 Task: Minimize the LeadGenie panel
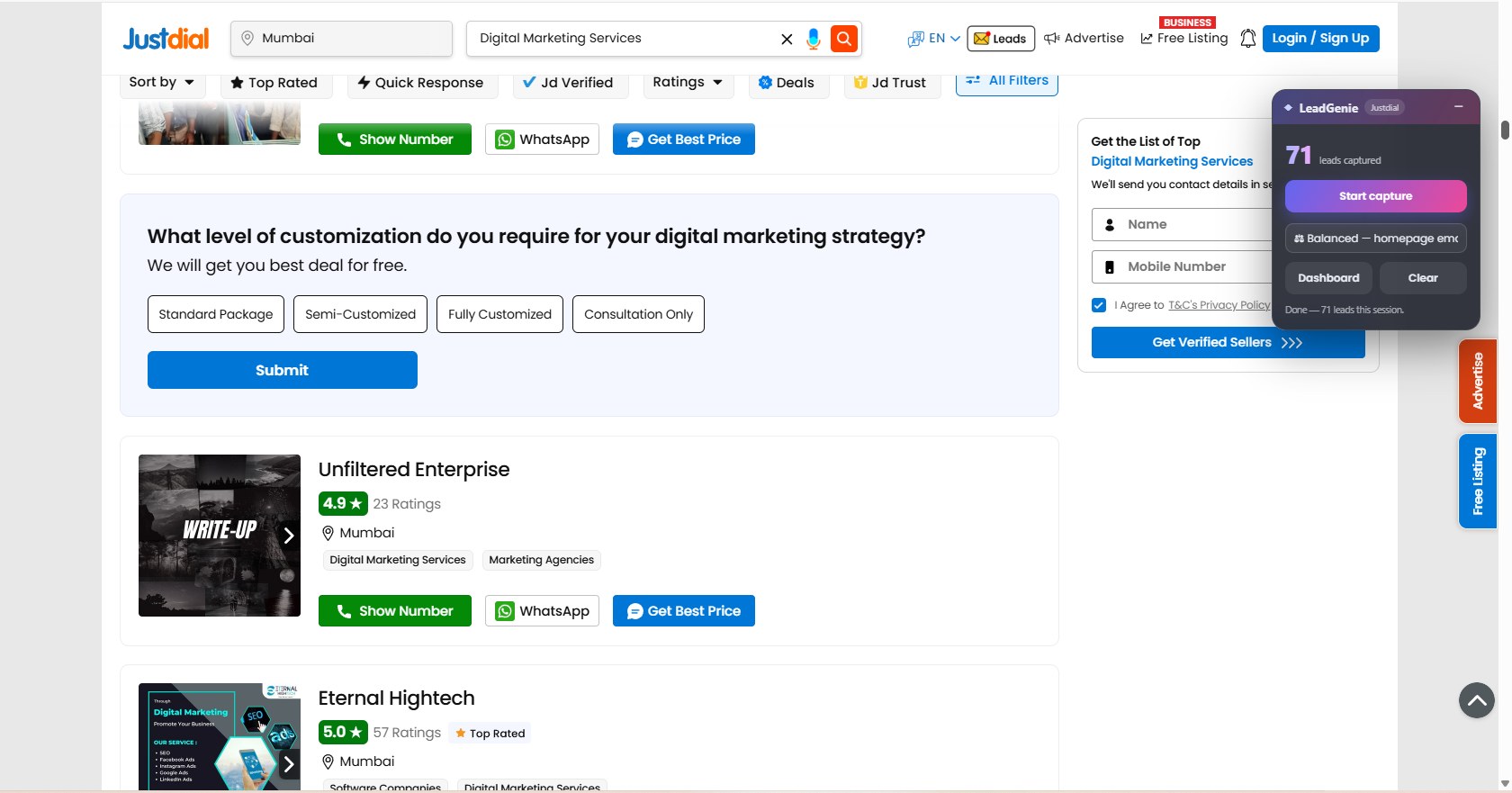pos(1458,107)
